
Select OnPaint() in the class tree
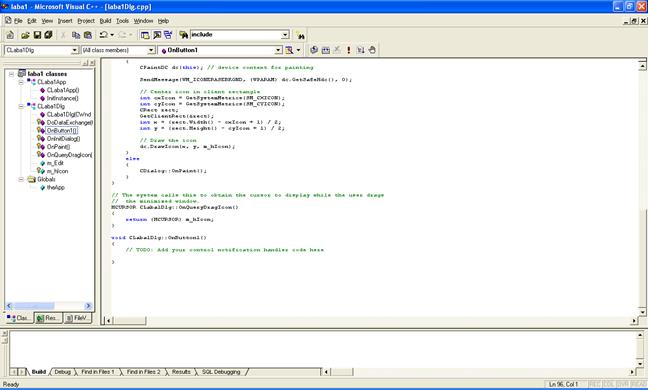click(58, 147)
